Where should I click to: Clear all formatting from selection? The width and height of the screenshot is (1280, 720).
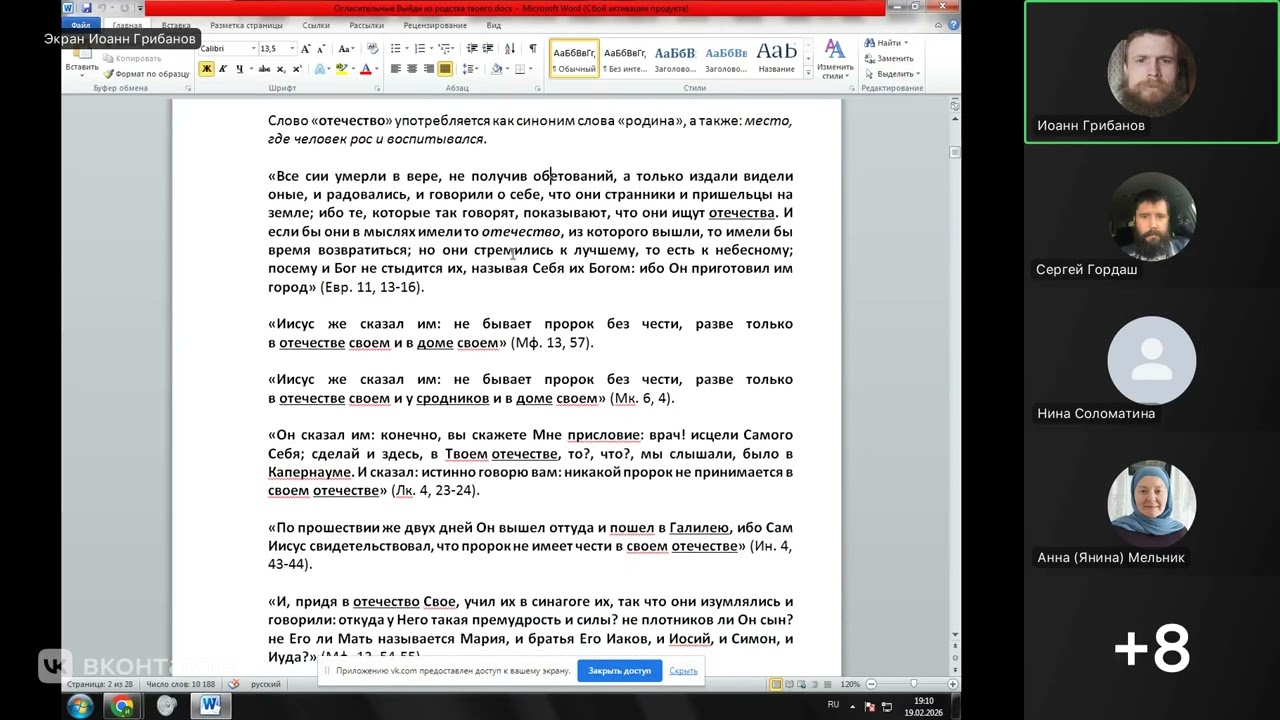372,48
